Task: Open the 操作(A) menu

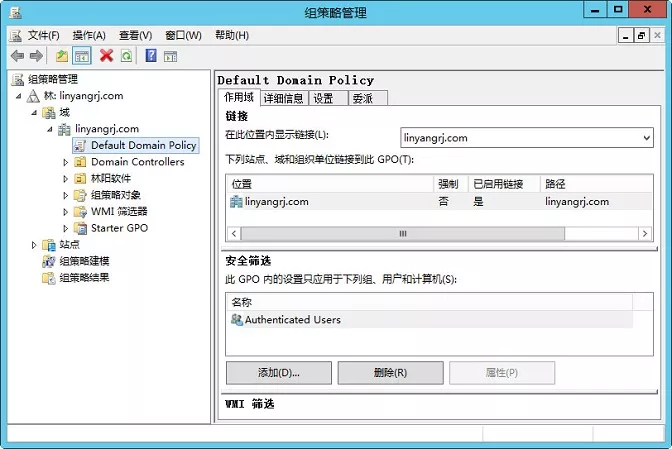Action: click(x=89, y=35)
